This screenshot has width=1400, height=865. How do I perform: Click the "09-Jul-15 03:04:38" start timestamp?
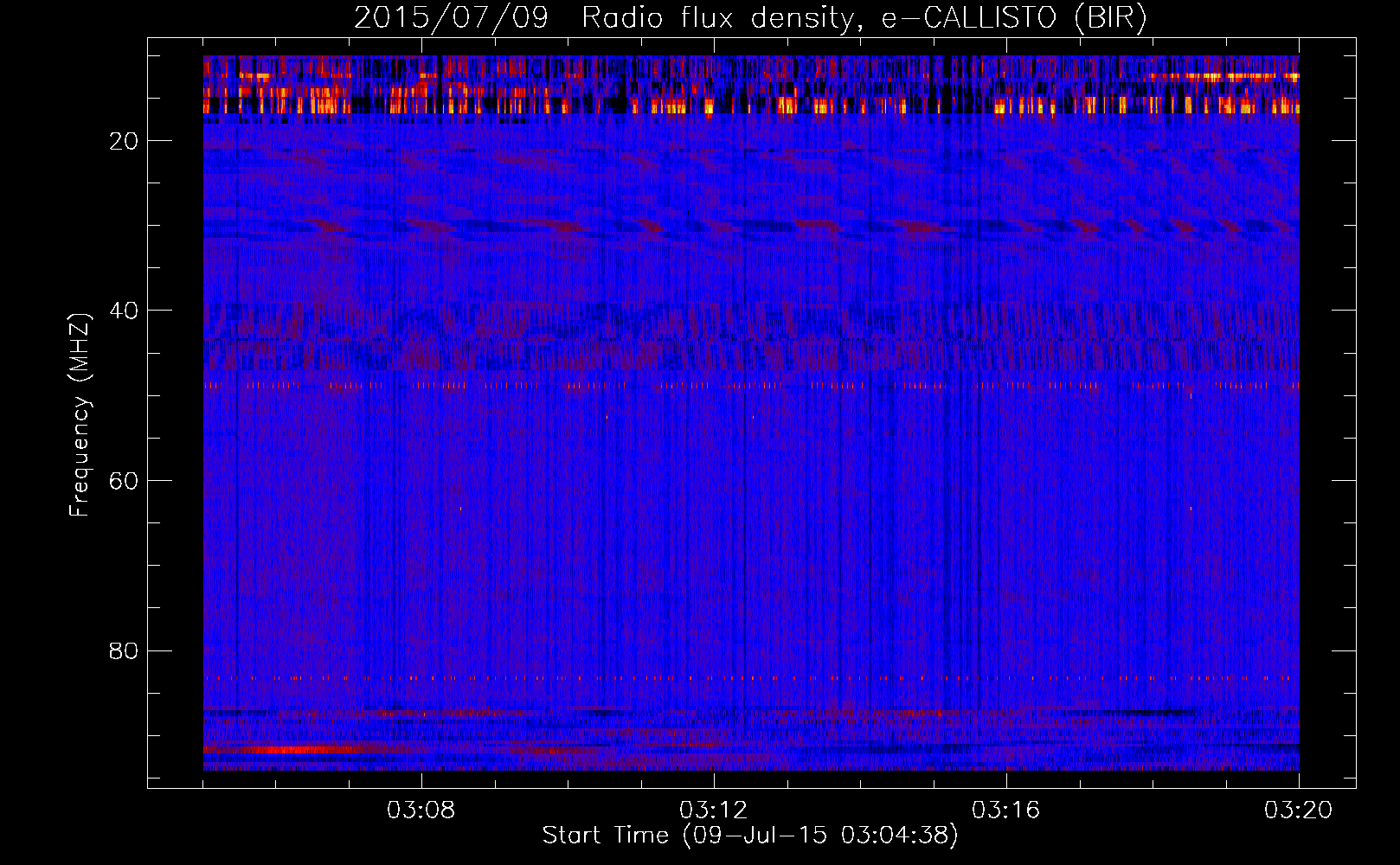(x=820, y=836)
